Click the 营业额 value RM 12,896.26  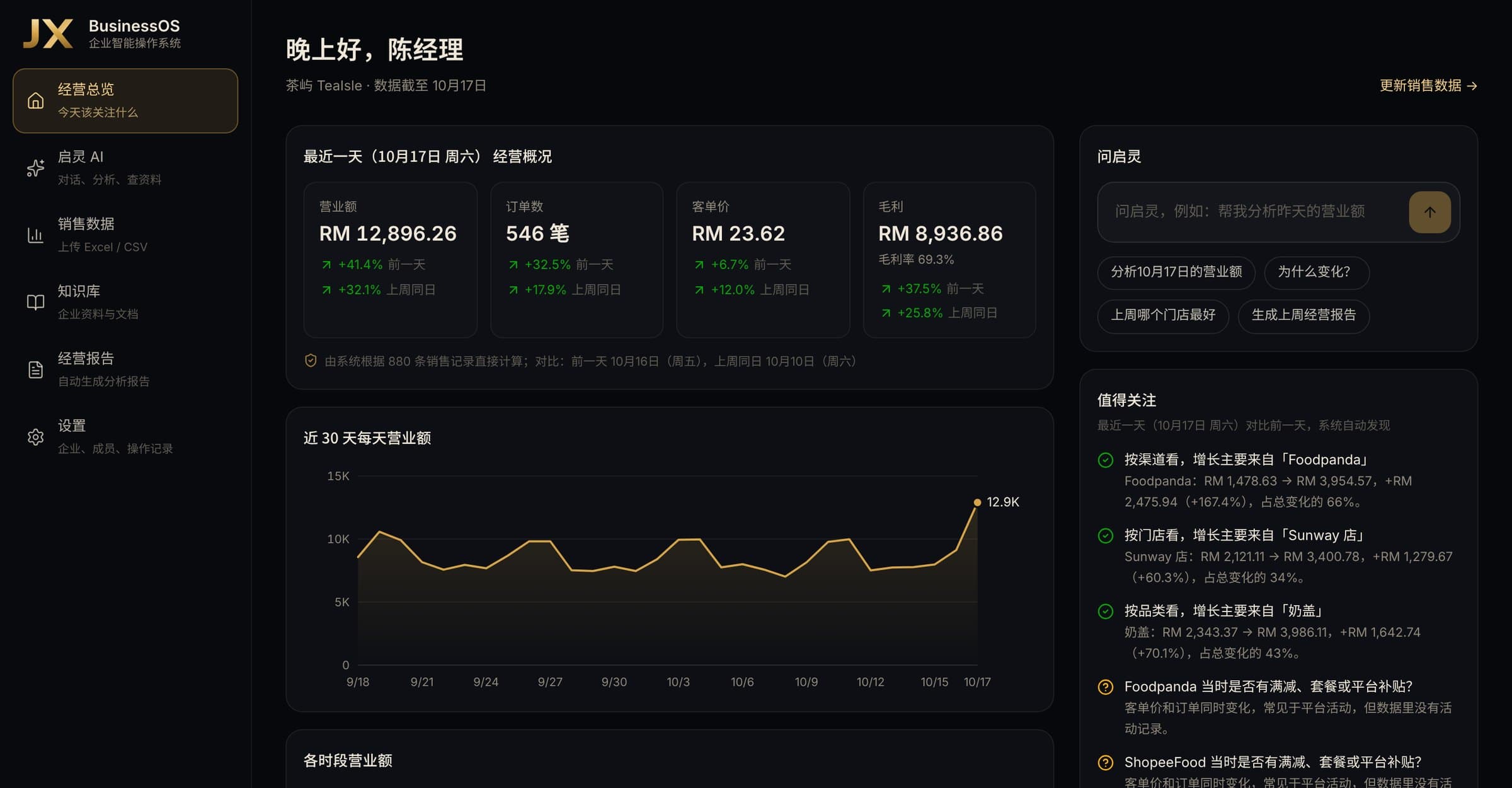point(387,234)
